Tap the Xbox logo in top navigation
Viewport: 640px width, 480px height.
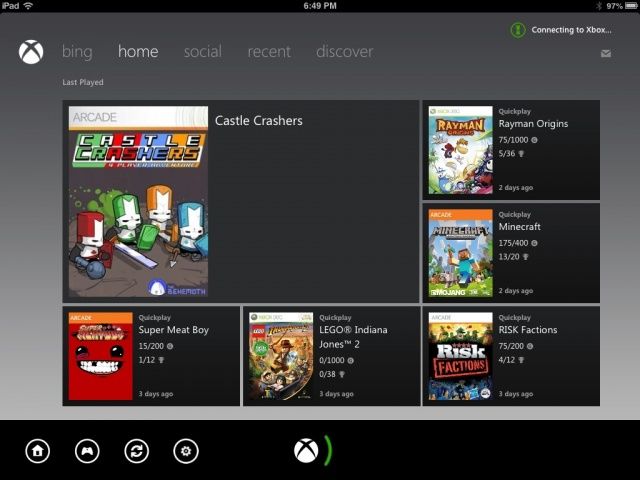[x=31, y=52]
